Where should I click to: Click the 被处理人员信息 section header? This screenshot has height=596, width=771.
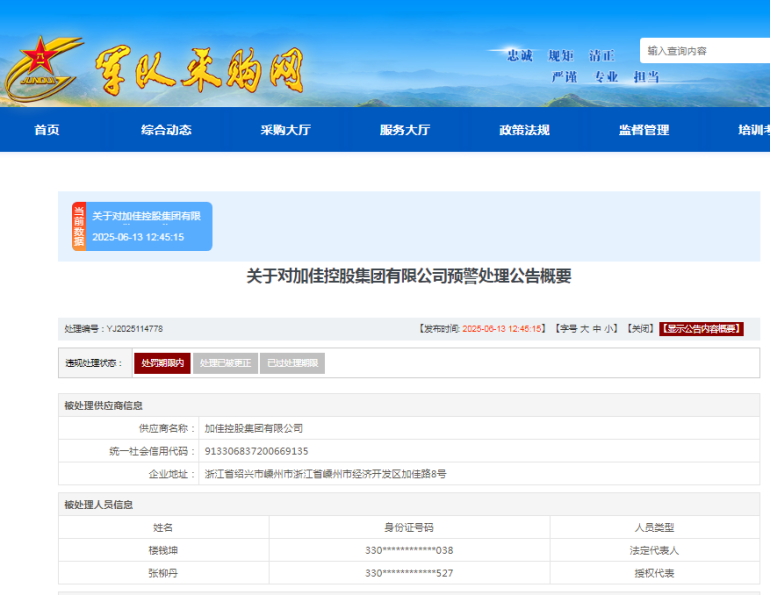(98, 505)
